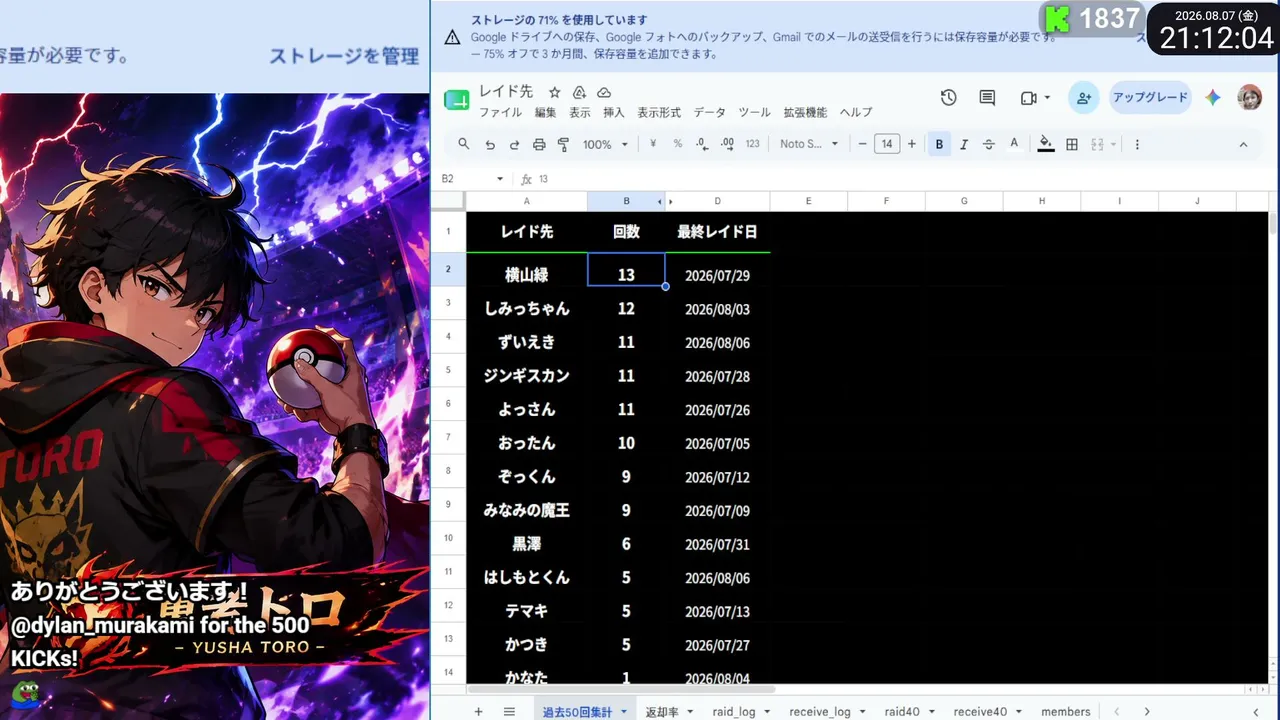
Task: Open the 表示形式 menu
Action: click(x=659, y=112)
